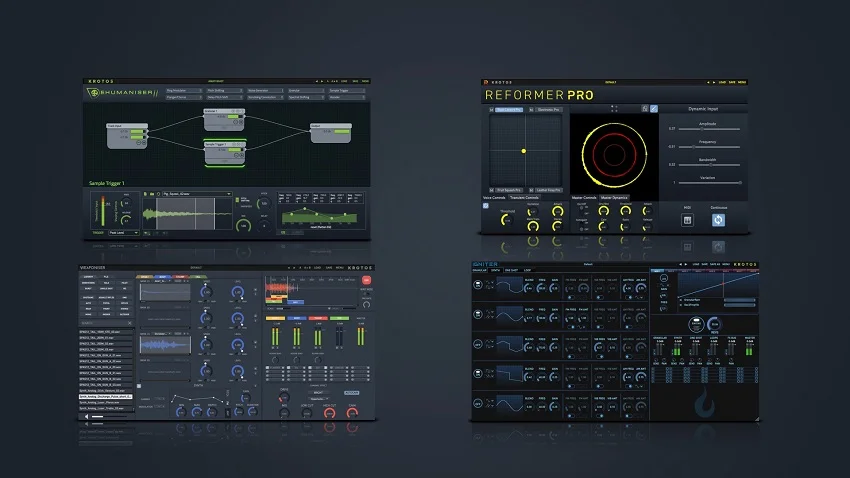This screenshot has width=850, height=478.
Task: Open the folder icon in Dehumaniser sample bar
Action: click(x=152, y=193)
